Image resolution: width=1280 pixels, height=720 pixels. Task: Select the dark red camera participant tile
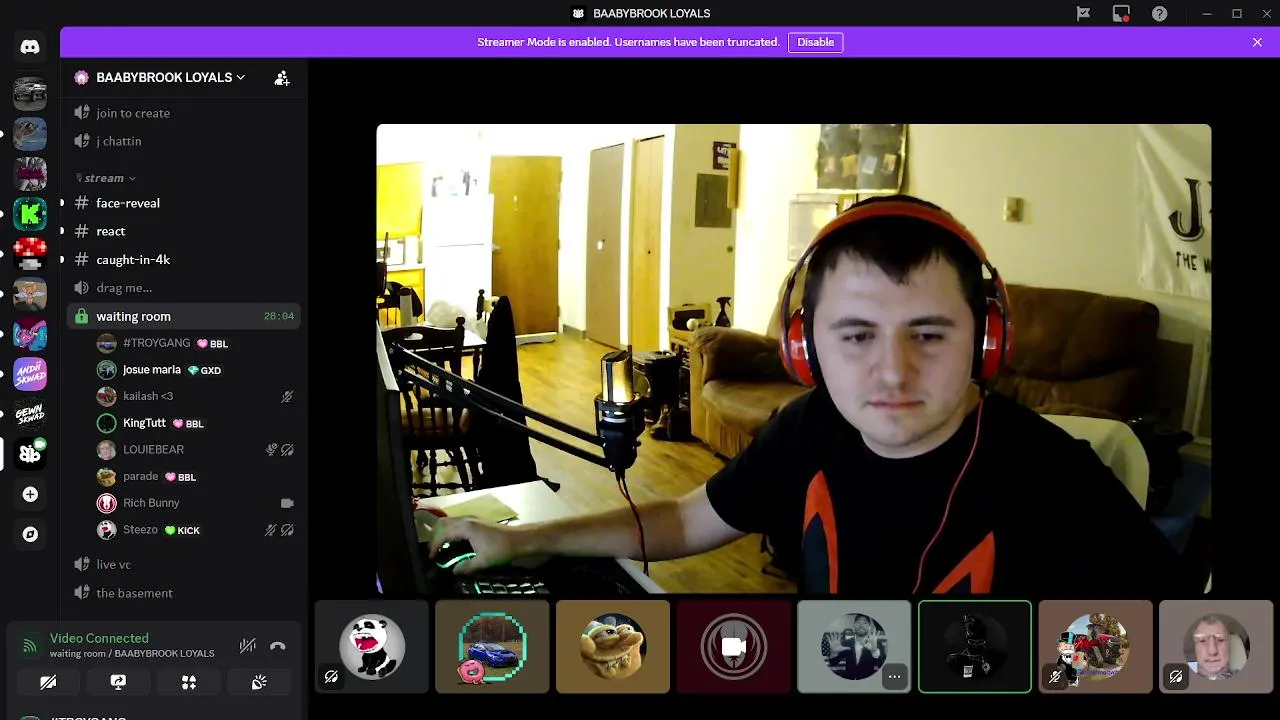tap(734, 647)
